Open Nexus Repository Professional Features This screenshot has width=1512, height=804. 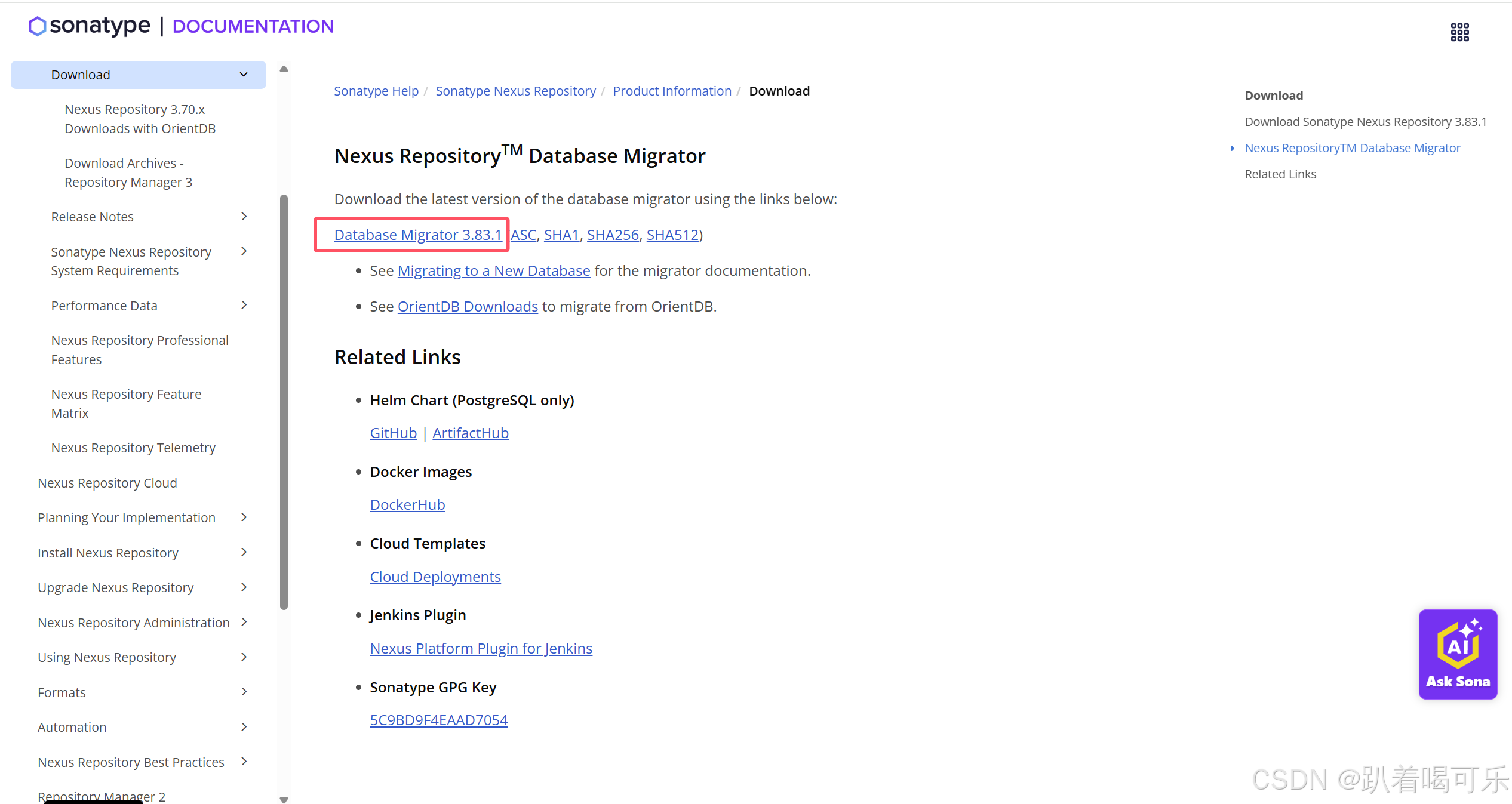[140, 350]
